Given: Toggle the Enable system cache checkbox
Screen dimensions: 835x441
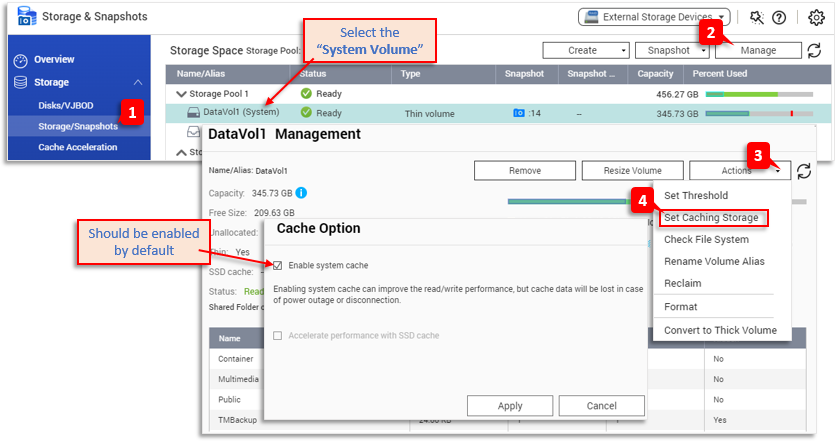Looking at the screenshot, I should tap(278, 266).
